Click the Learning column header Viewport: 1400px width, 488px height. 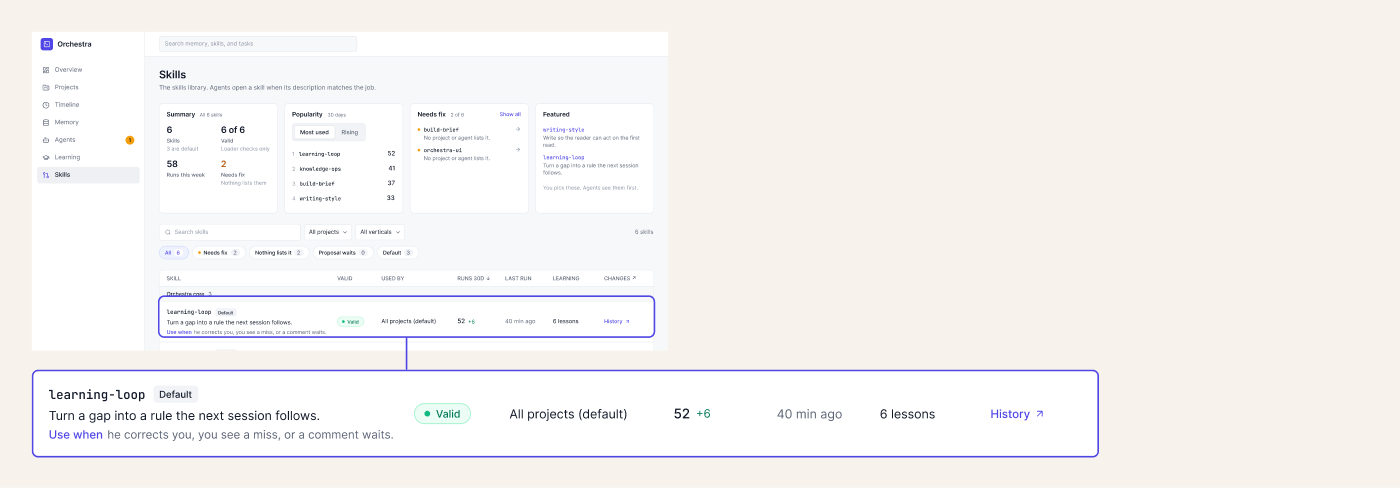tap(566, 278)
